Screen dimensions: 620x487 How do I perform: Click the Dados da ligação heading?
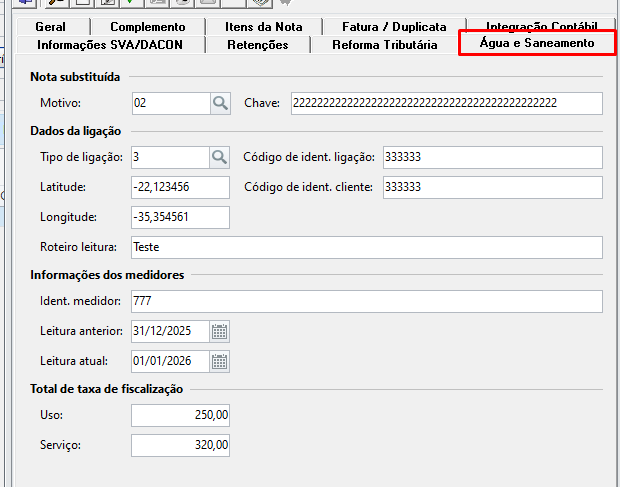(x=76, y=131)
